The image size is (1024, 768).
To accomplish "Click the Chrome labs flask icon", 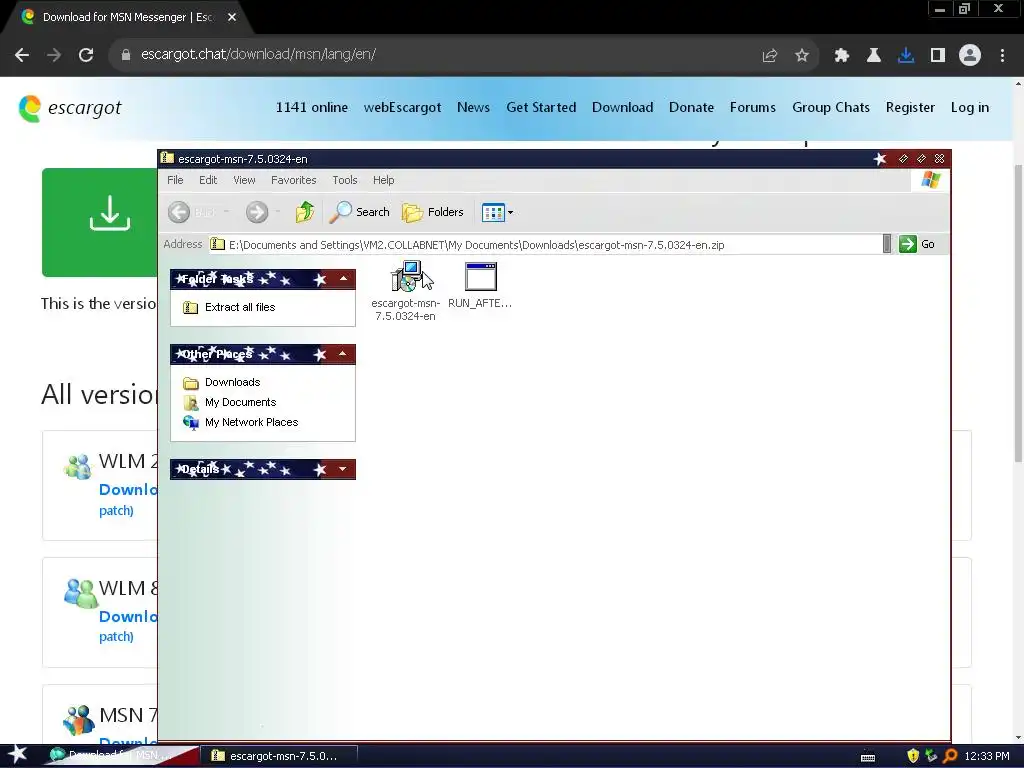I will click(x=873, y=56).
